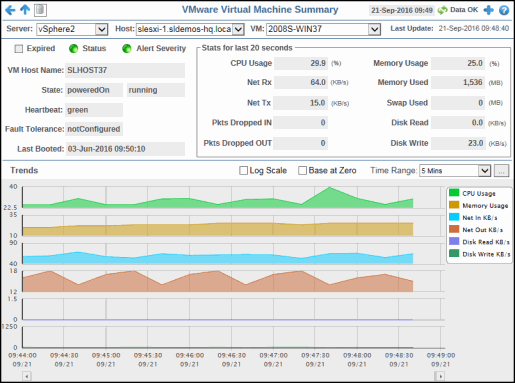
Task: Open the Time Range 5 Mins dropdown
Action: click(484, 171)
